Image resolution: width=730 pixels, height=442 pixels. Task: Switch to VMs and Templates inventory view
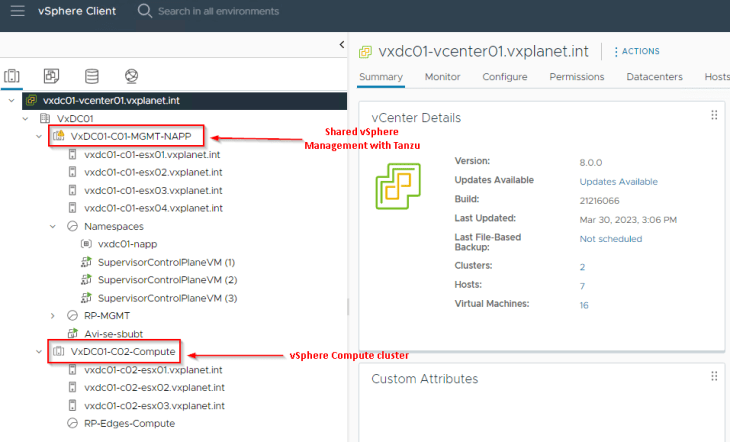51,76
